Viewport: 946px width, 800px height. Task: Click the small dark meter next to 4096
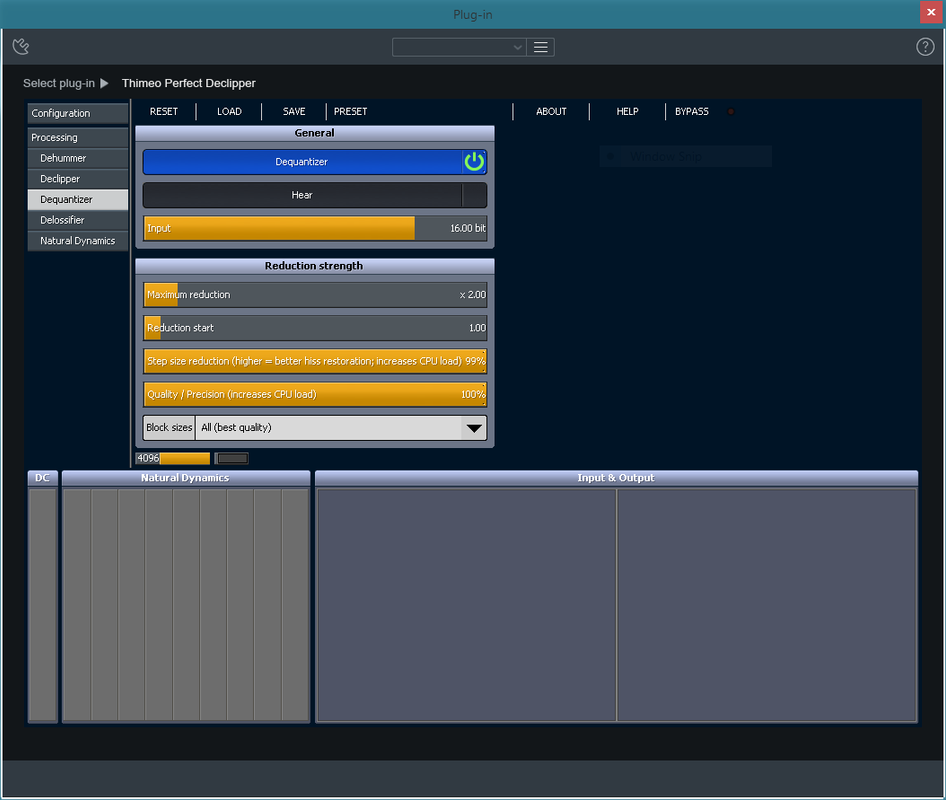coord(232,459)
